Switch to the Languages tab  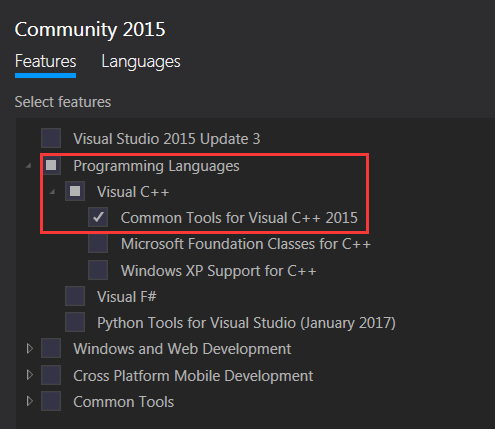tap(141, 62)
